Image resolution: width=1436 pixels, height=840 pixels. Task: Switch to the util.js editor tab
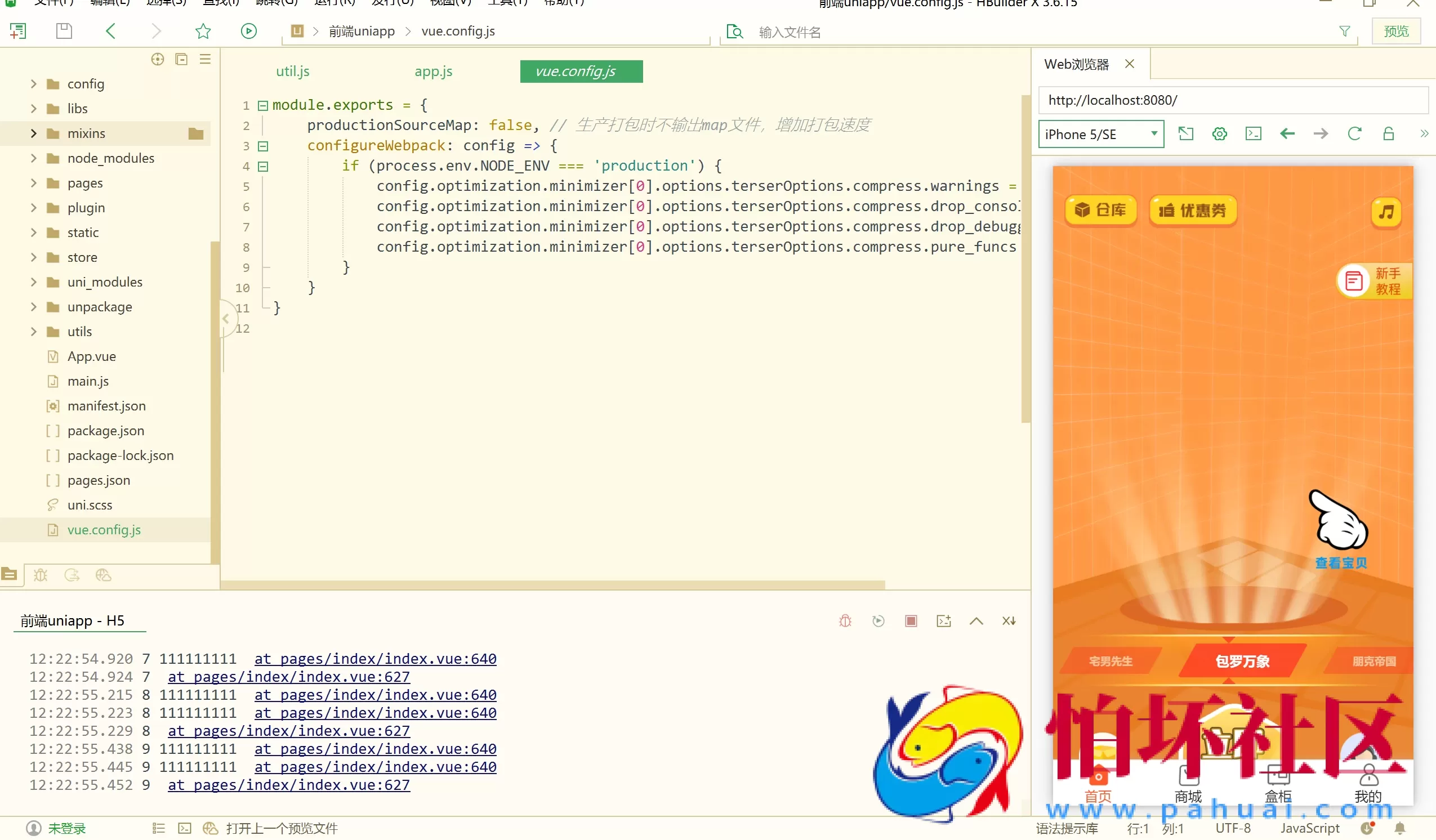(292, 72)
